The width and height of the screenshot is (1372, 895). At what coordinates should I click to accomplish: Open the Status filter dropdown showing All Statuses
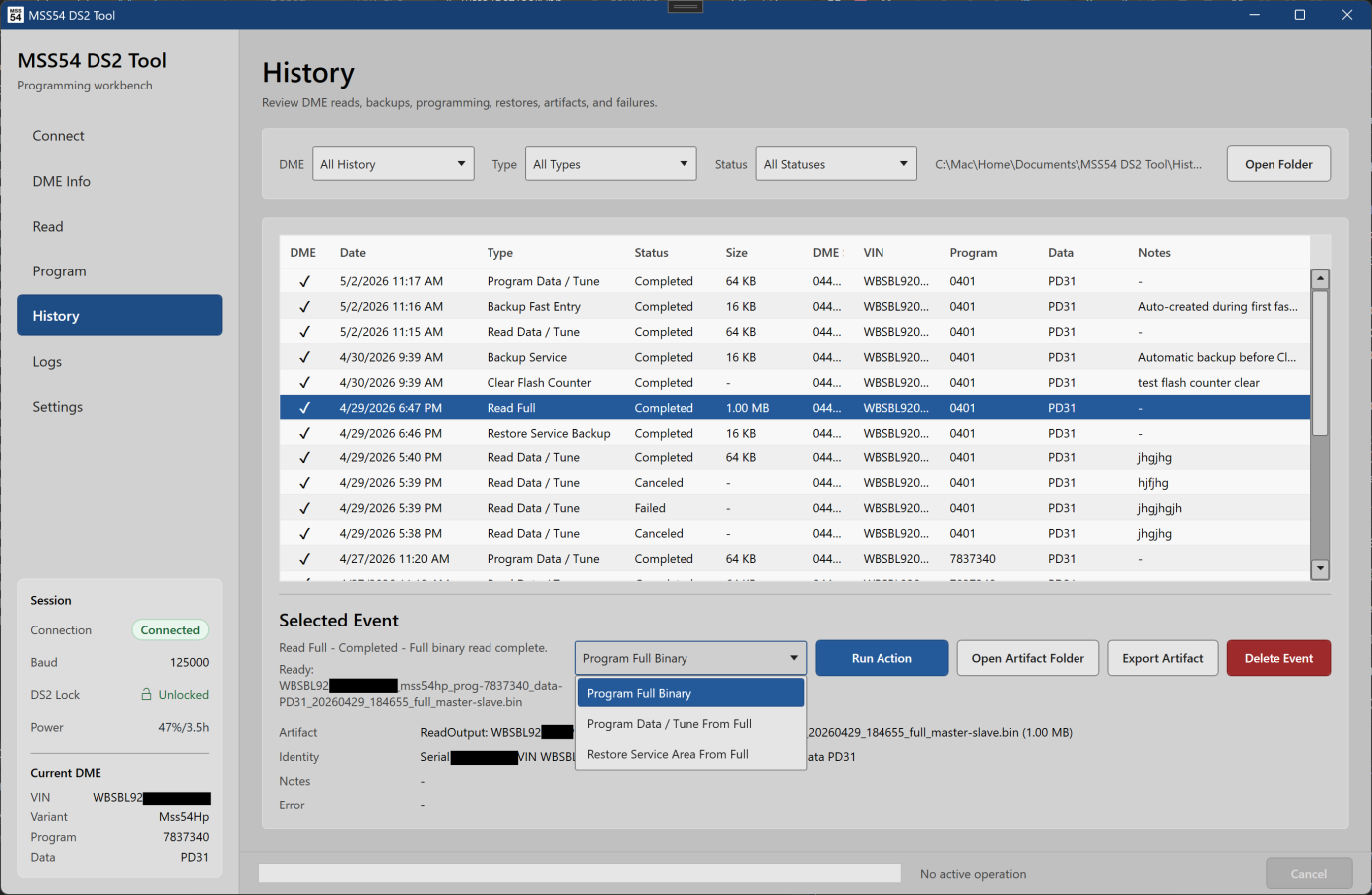836,164
